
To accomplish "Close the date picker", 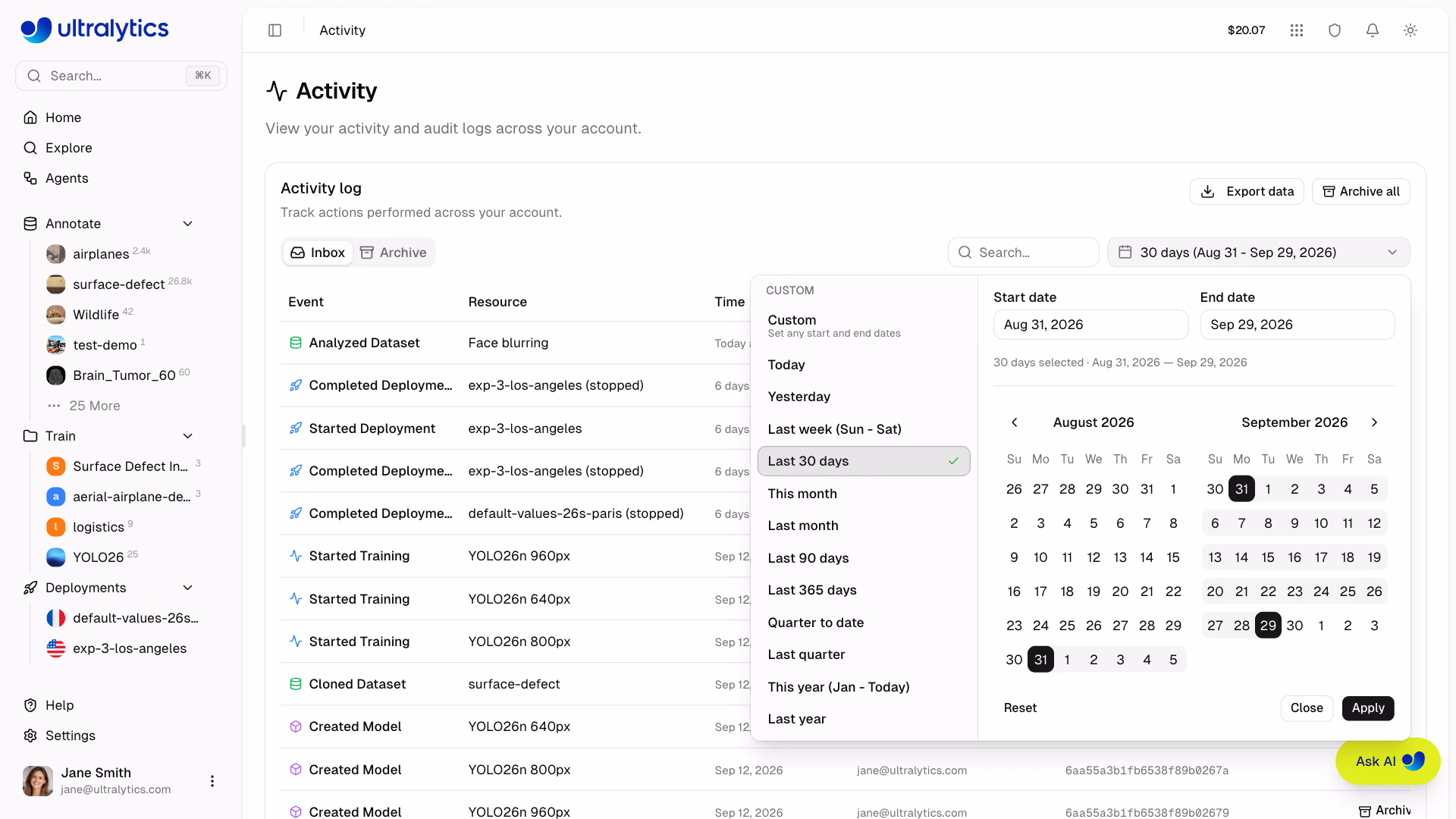I will 1307,708.
